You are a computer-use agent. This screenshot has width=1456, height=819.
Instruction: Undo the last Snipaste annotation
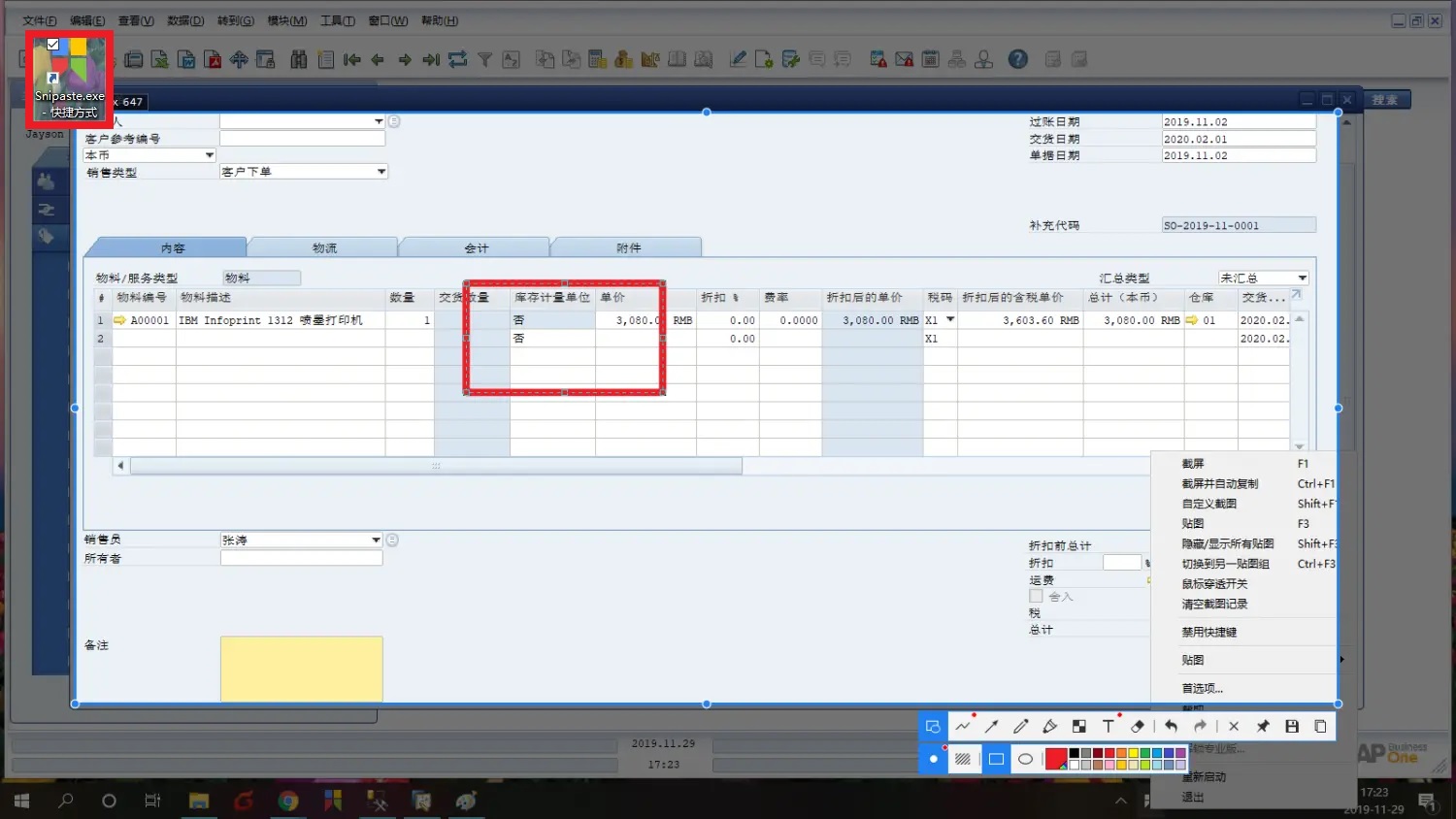pos(1171,726)
